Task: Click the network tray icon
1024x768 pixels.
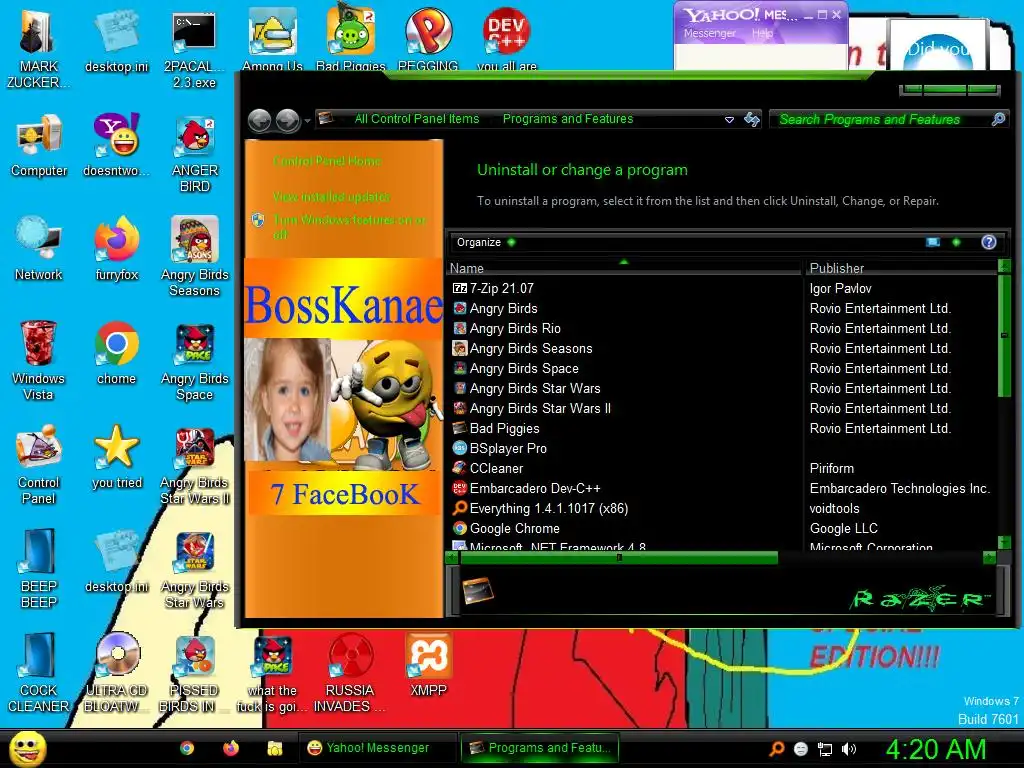Action: point(825,749)
